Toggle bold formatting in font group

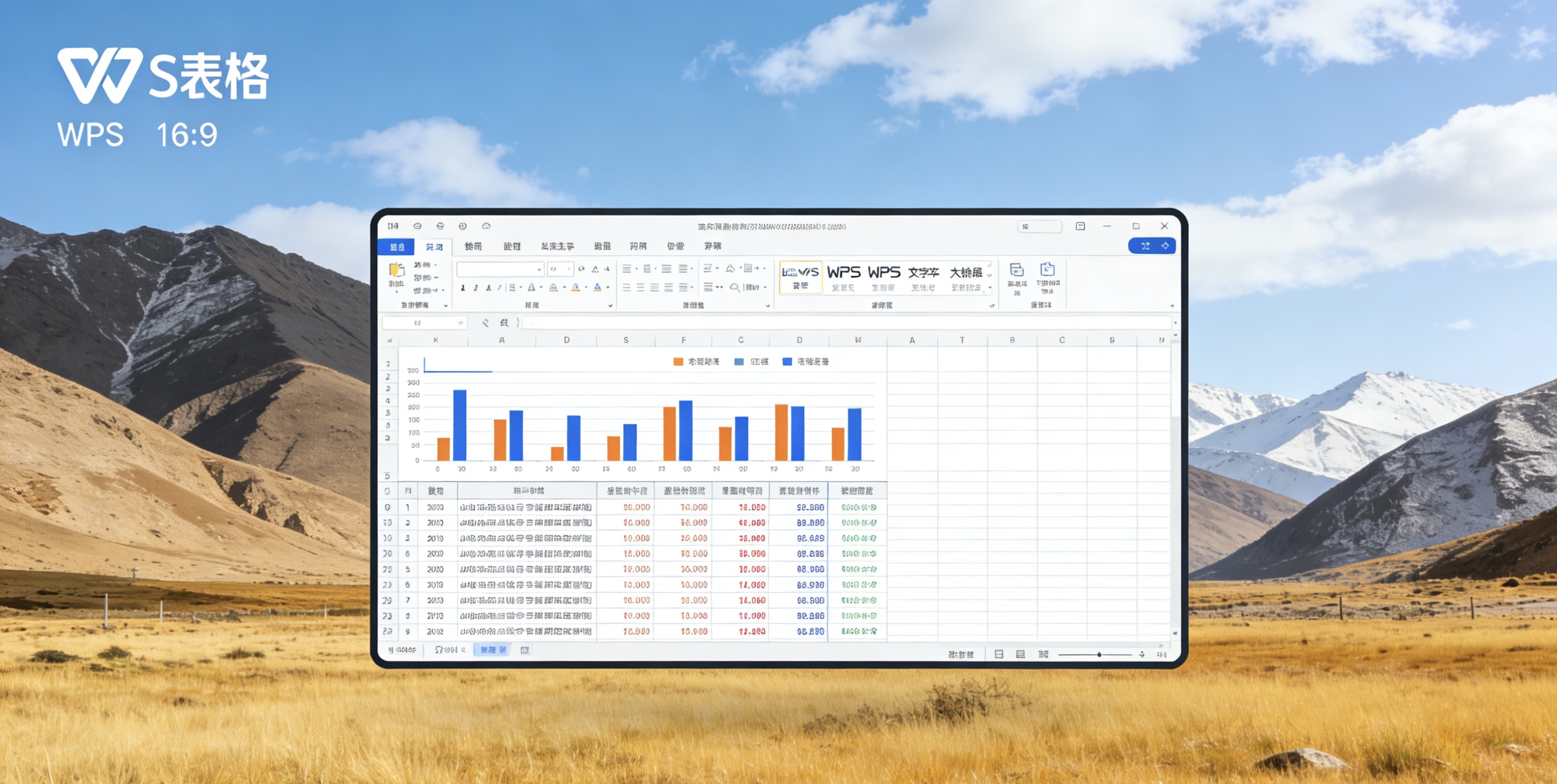463,288
